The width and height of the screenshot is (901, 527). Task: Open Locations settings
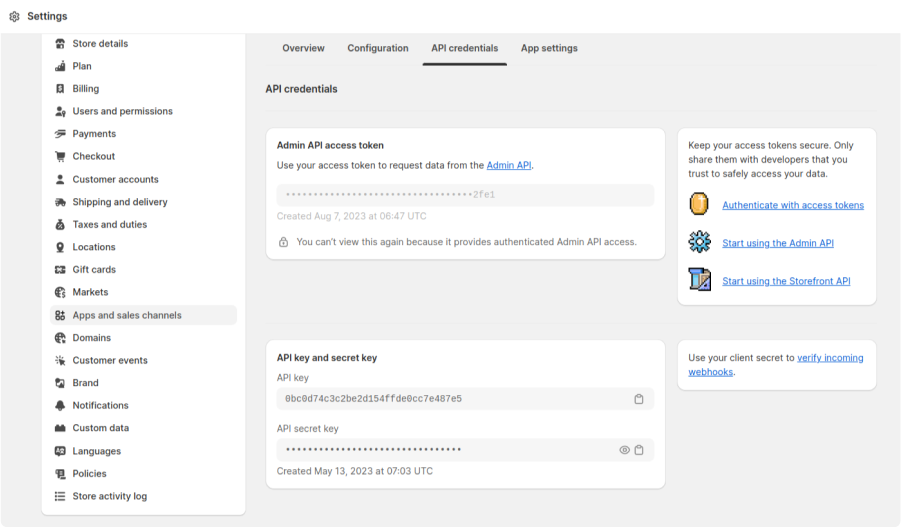94,247
